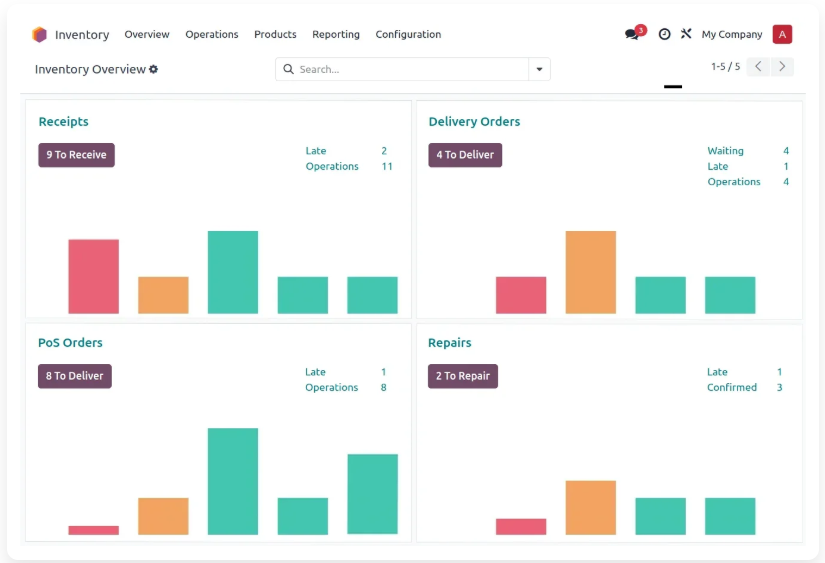Image resolution: width=825 pixels, height=563 pixels.
Task: Open the Reporting menu
Action: [x=336, y=34]
